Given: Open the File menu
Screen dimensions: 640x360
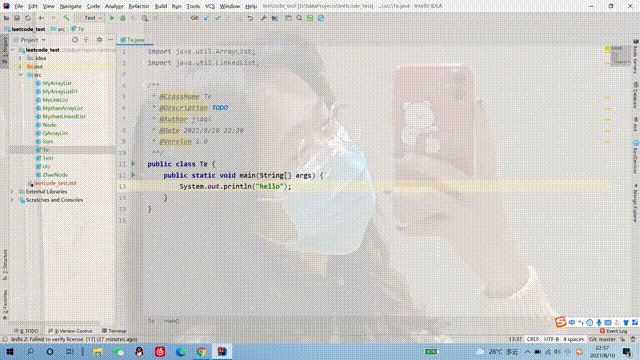Looking at the screenshot, I should (x=19, y=6).
